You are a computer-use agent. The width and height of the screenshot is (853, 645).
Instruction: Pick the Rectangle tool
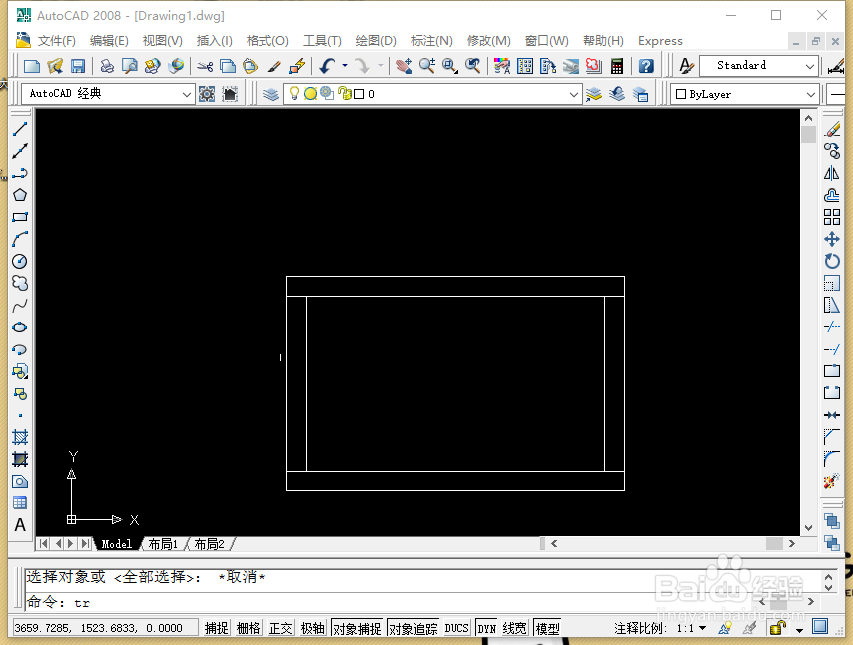pos(19,217)
